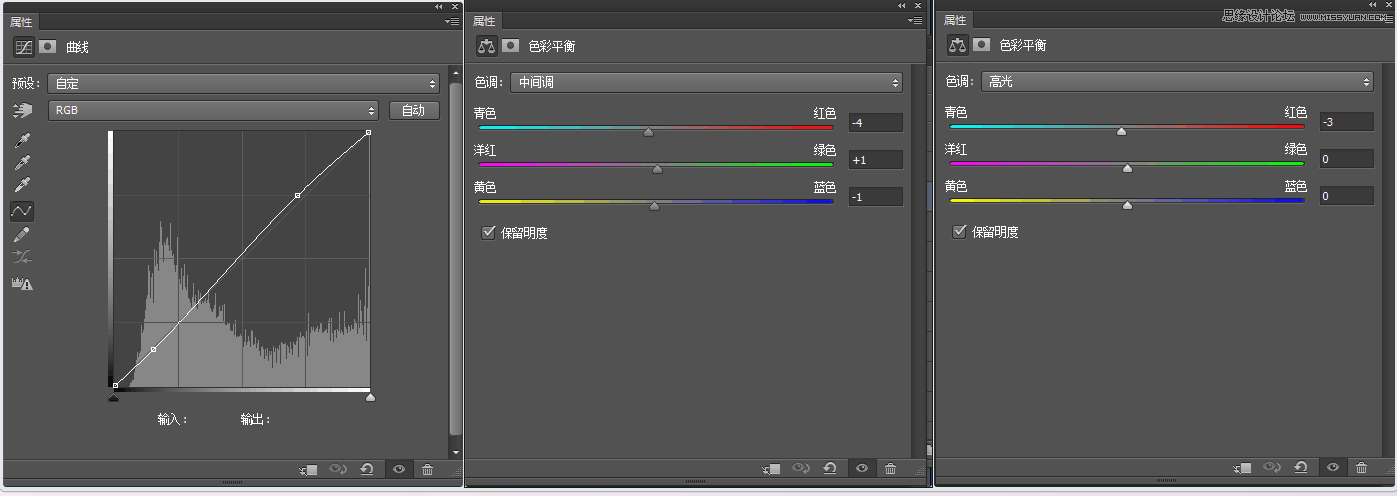1397x496 pixels.
Task: Select the 属性 tab in Midtones Color Balance panel
Action: 484,21
